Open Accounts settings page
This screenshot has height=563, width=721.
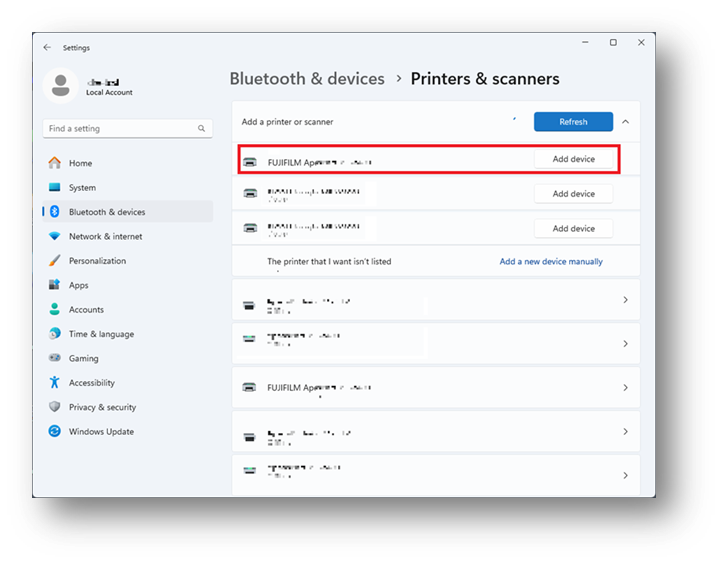click(x=86, y=310)
